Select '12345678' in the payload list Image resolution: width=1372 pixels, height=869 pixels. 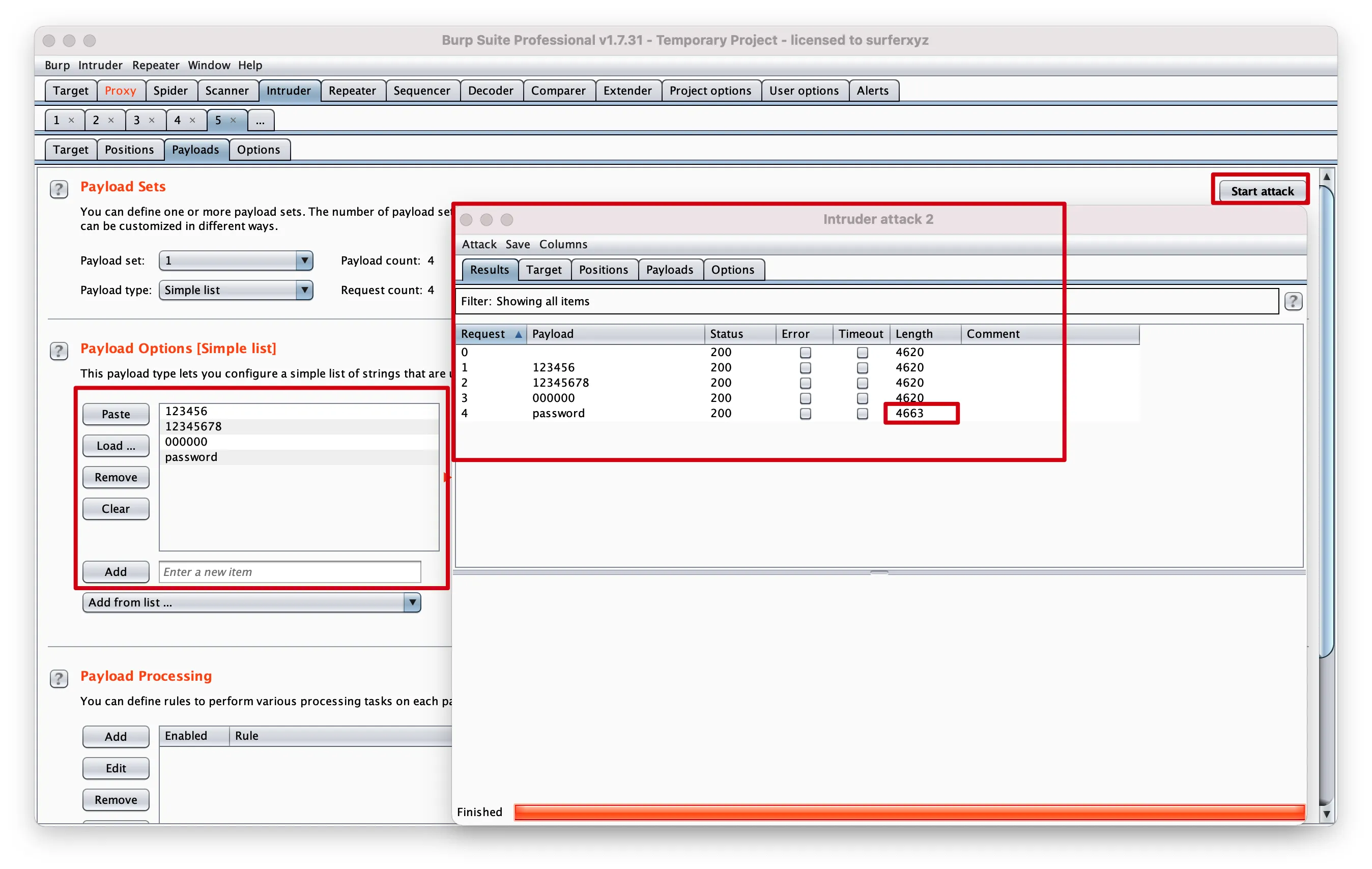299,426
